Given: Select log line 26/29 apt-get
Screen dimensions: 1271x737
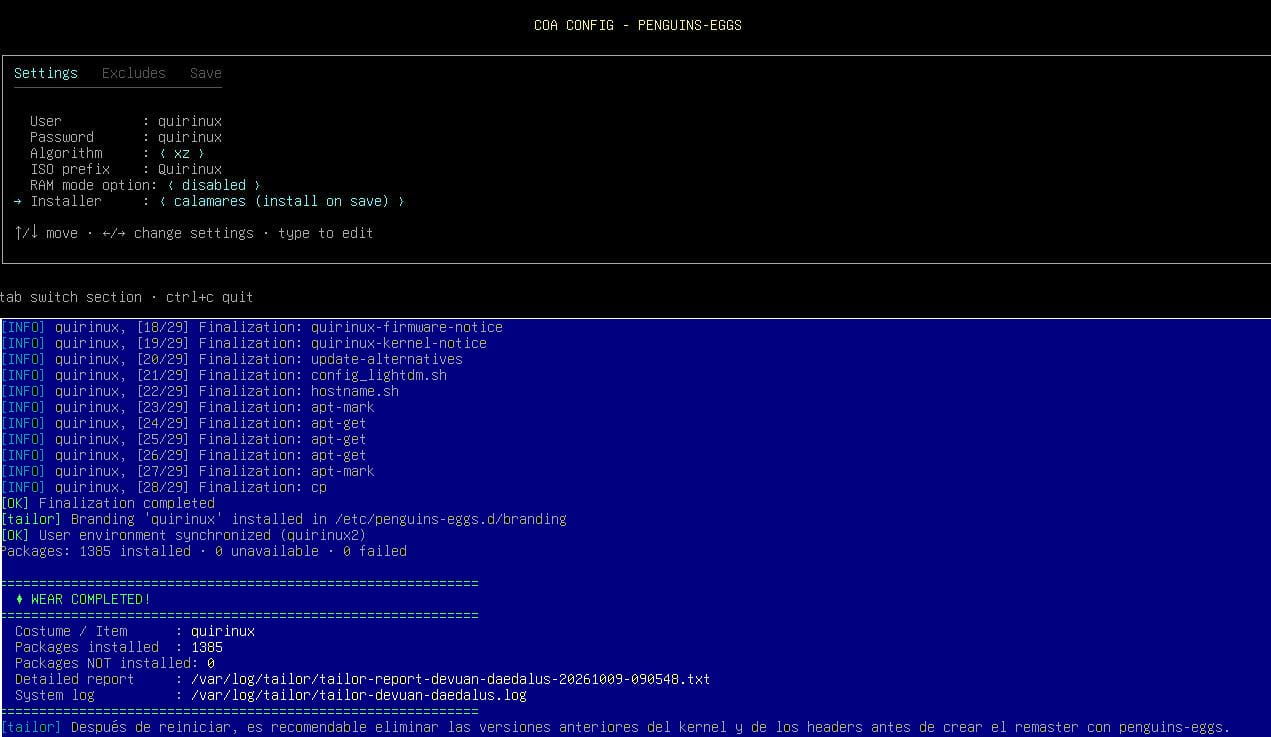Looking at the screenshot, I should [184, 455].
